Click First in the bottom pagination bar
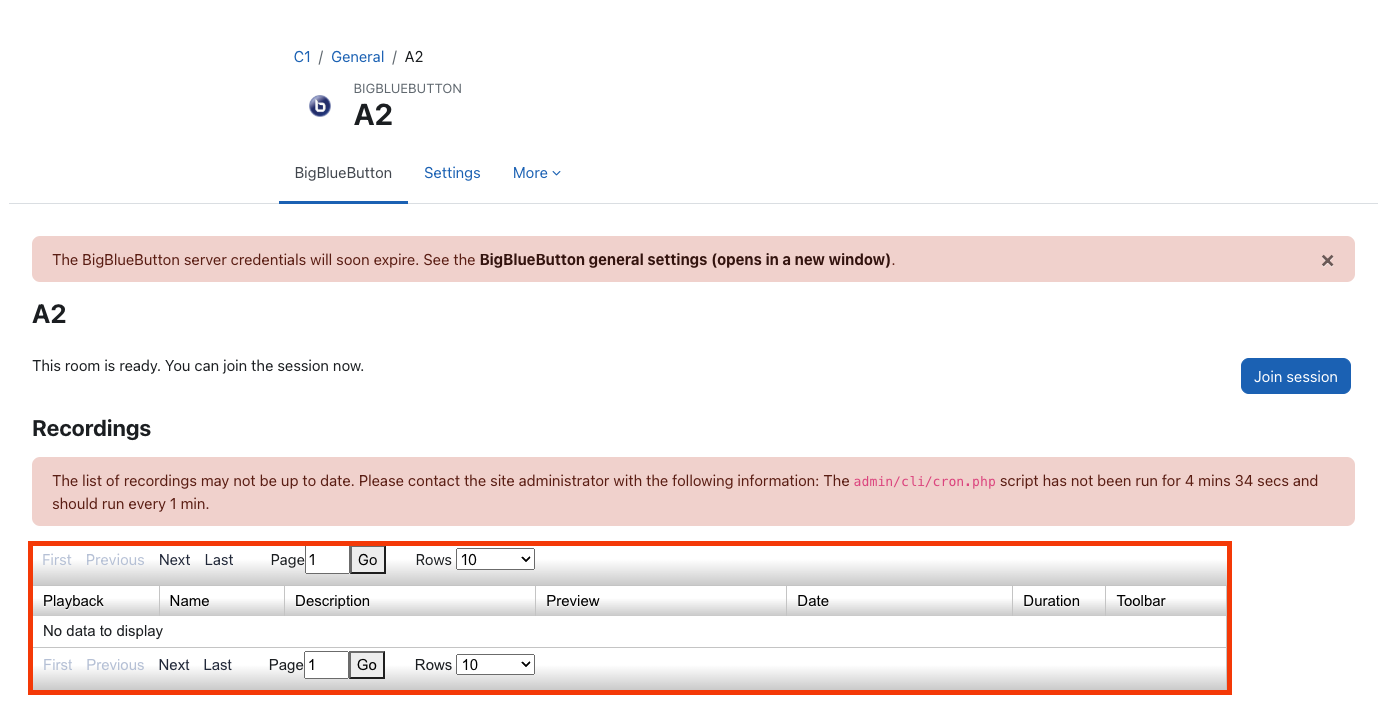Image resolution: width=1385 pixels, height=724 pixels. point(57,665)
